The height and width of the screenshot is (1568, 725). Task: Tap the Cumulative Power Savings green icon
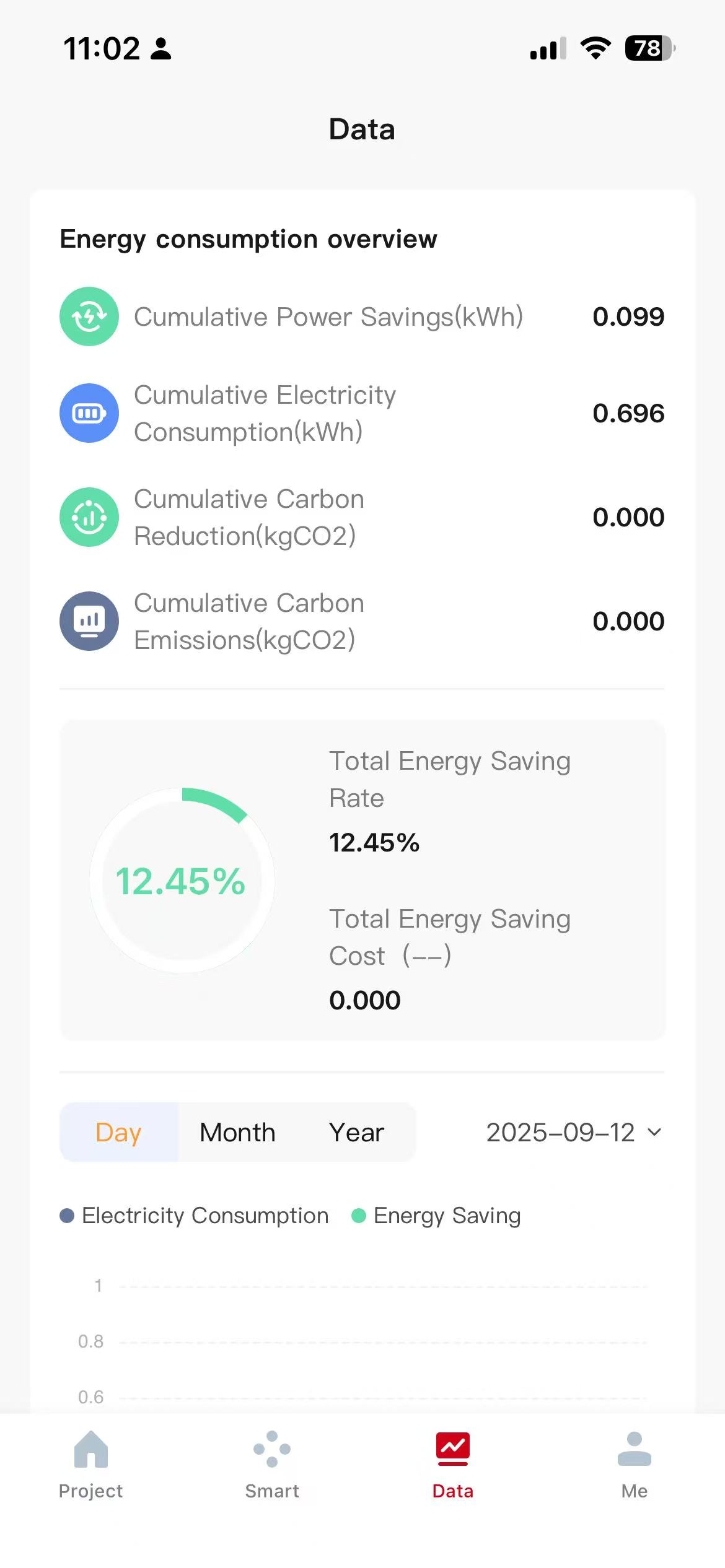tap(89, 316)
